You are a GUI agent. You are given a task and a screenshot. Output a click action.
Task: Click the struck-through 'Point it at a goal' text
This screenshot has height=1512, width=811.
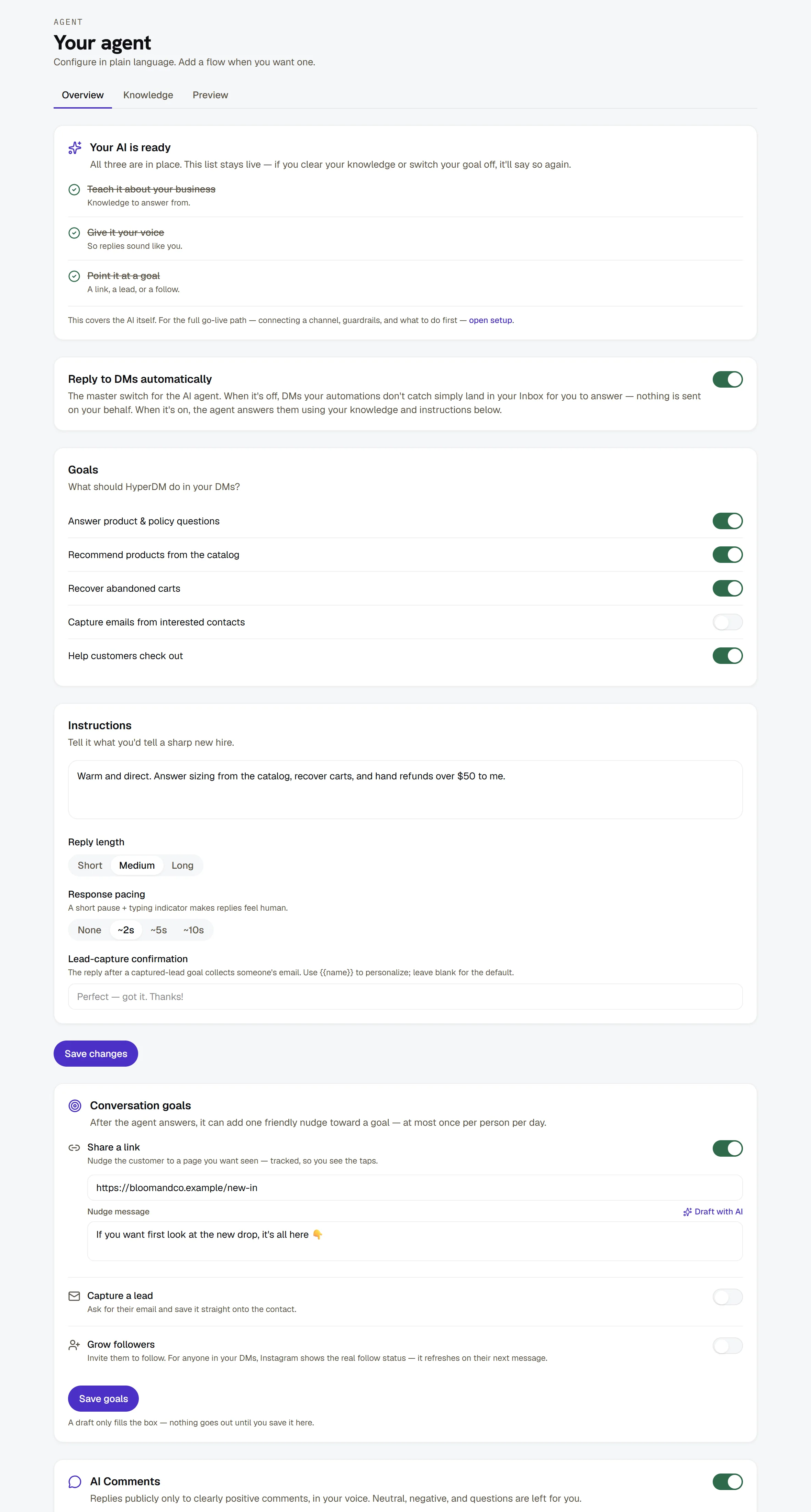[x=123, y=276]
